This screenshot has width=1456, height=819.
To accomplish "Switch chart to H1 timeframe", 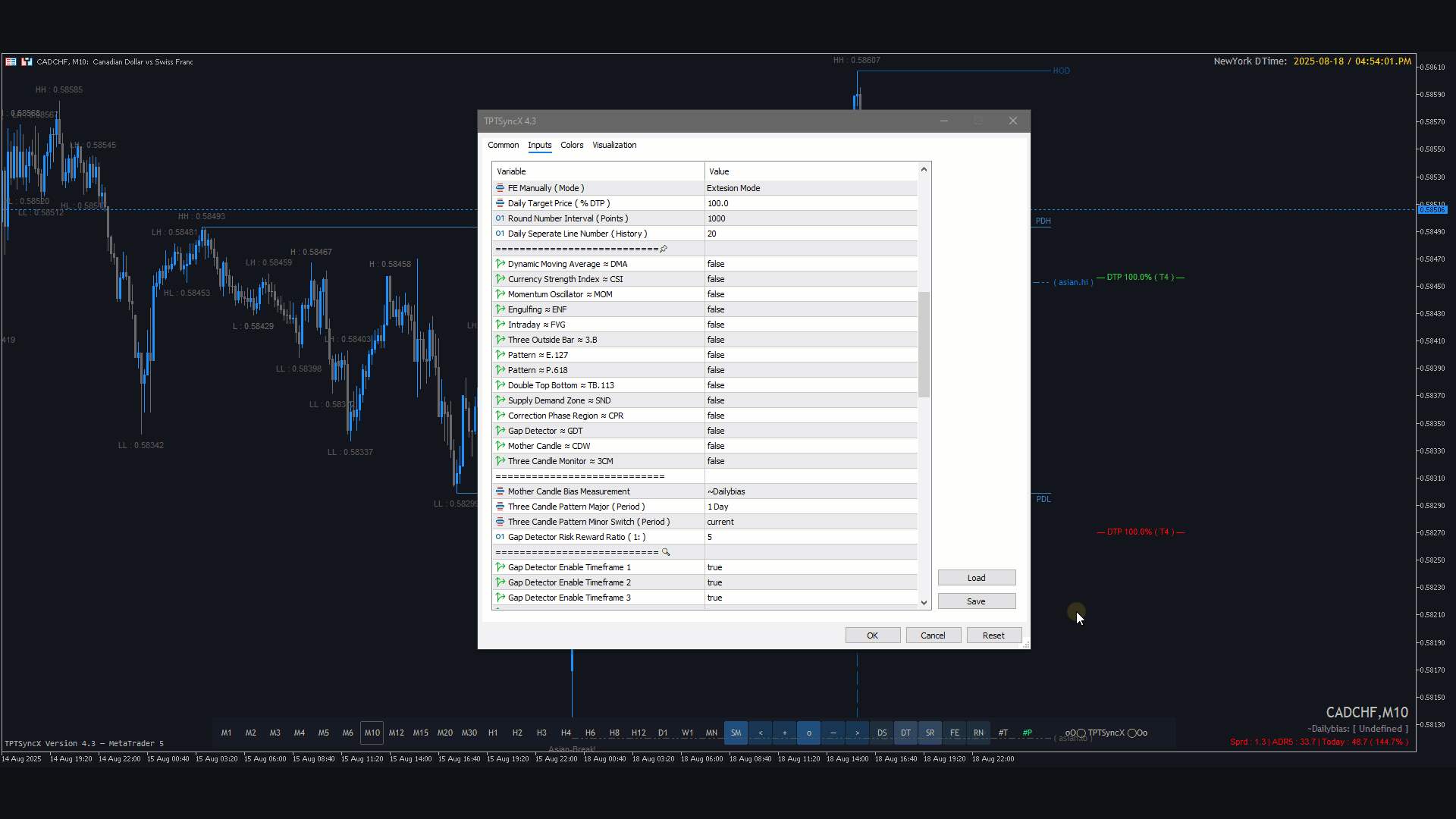I will point(493,733).
